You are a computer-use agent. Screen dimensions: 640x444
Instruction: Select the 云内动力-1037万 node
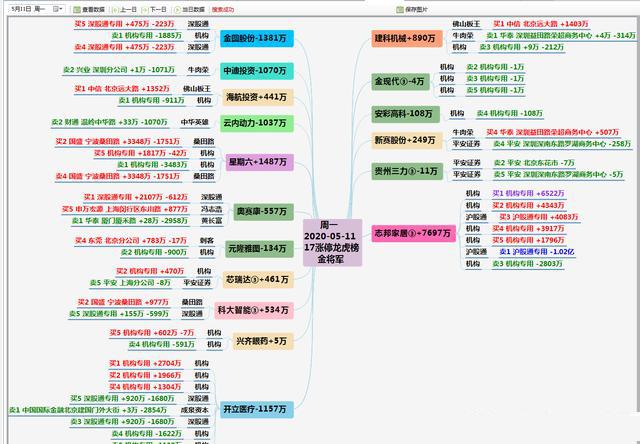257,123
